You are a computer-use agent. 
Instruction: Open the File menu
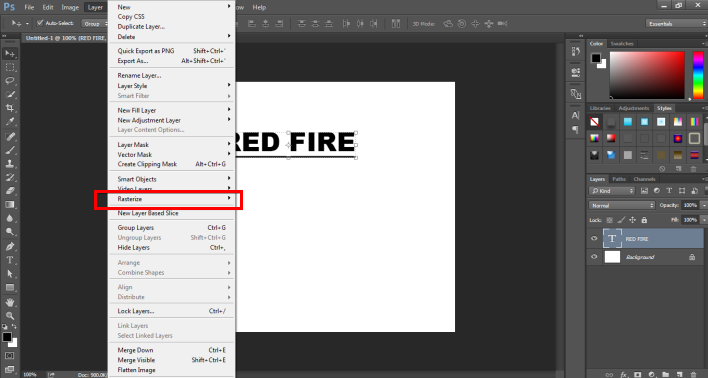tap(29, 7)
